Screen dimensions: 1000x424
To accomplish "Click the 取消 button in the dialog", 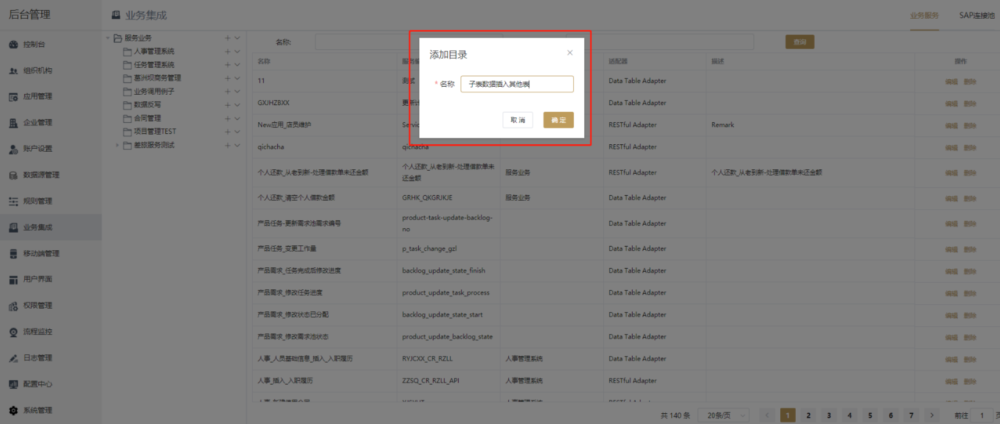I will (x=517, y=120).
